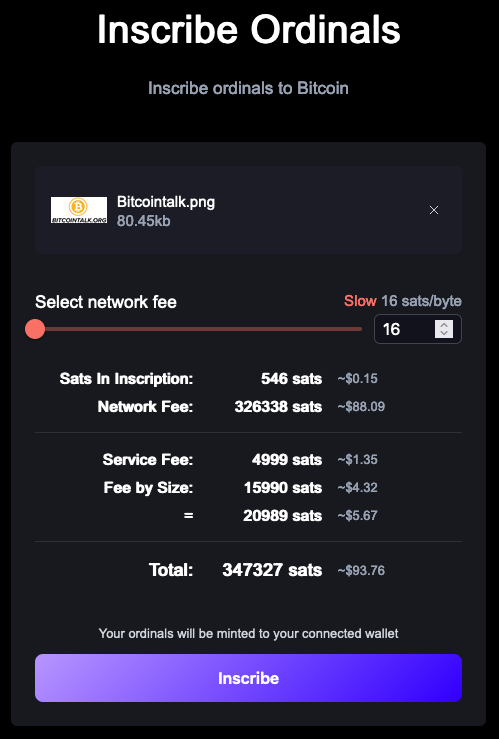Click the 80.45kb file size text

[x=144, y=221]
